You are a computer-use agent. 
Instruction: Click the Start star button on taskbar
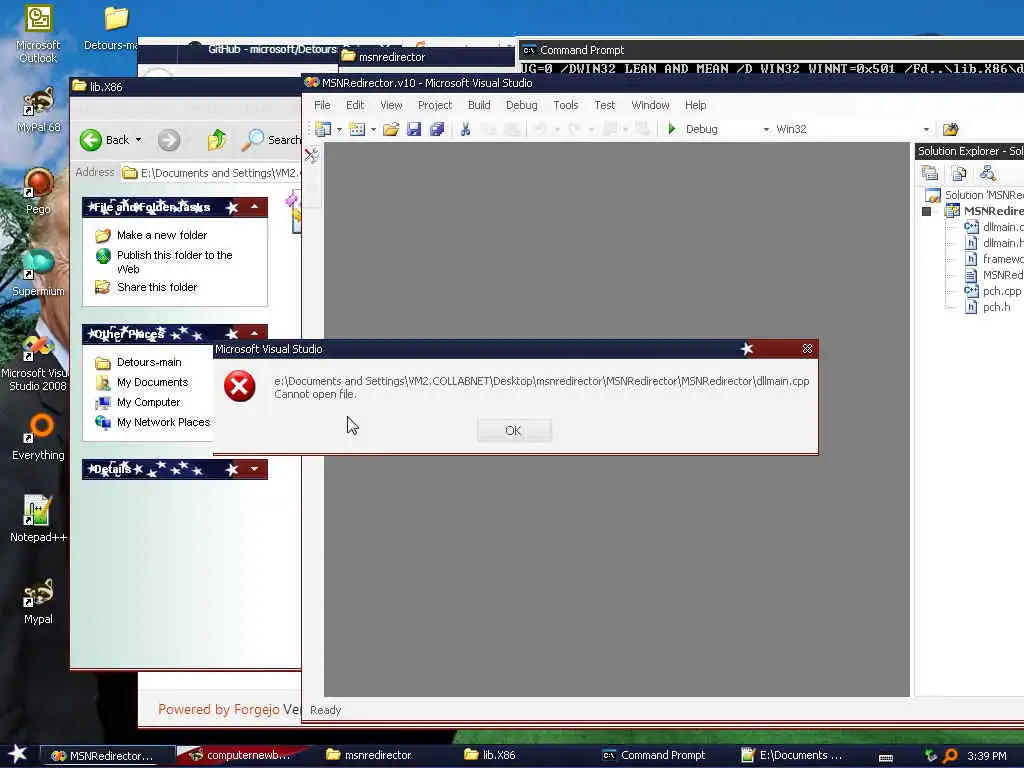click(17, 754)
